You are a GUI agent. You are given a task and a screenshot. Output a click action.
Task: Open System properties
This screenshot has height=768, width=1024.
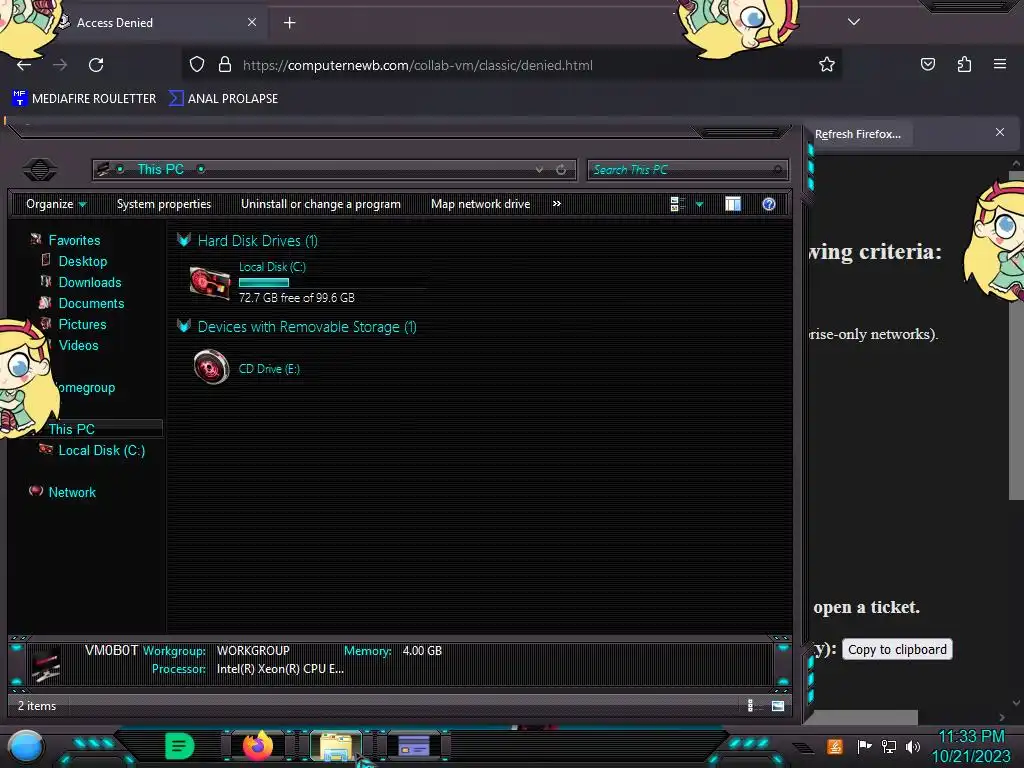pyautogui.click(x=164, y=204)
